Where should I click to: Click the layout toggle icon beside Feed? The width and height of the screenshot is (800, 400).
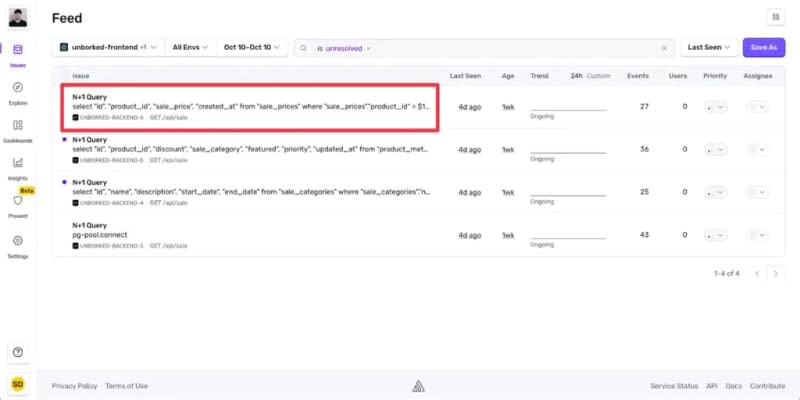coord(776,17)
